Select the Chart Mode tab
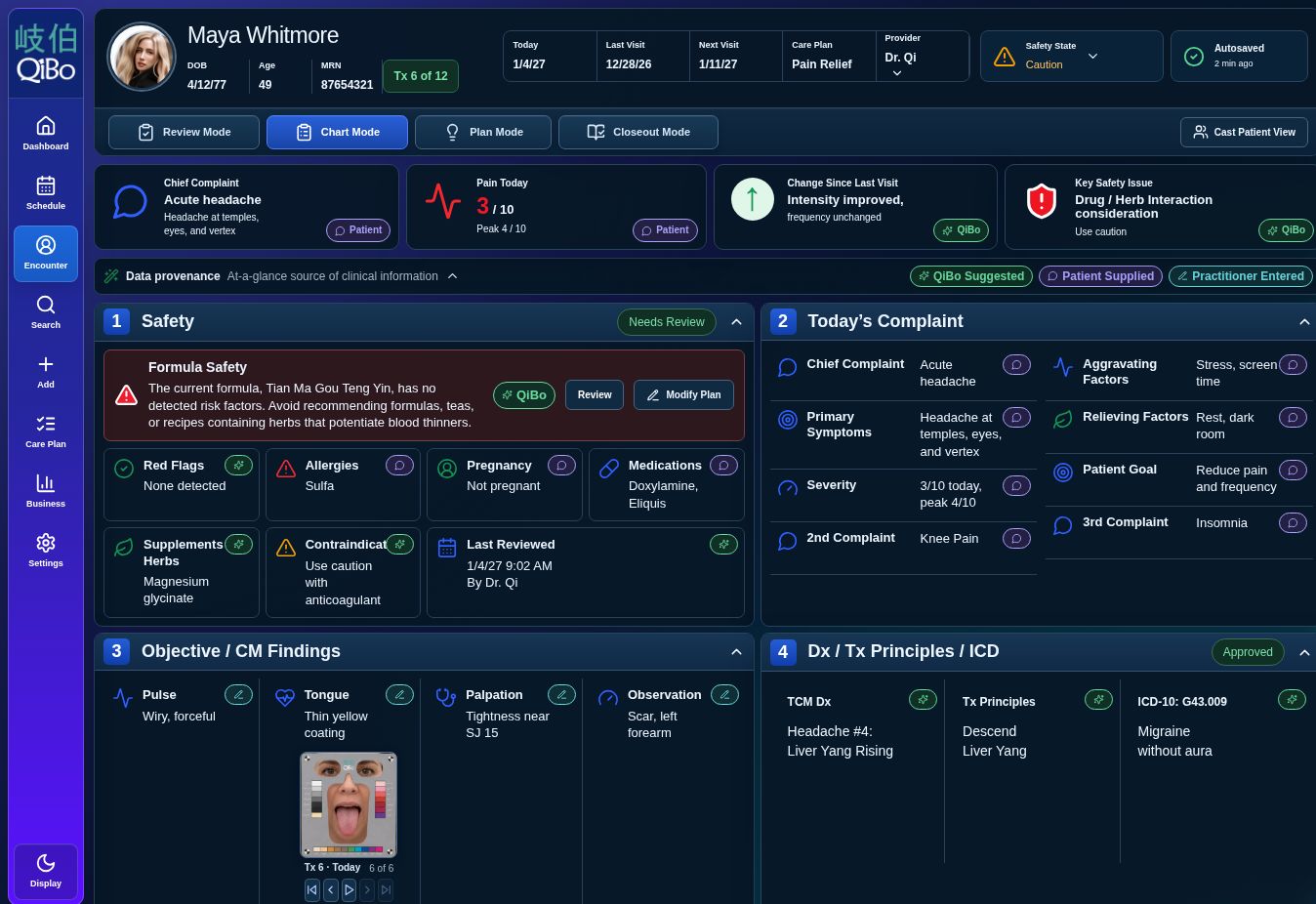Viewport: 1316px width, 904px height. [x=337, y=132]
